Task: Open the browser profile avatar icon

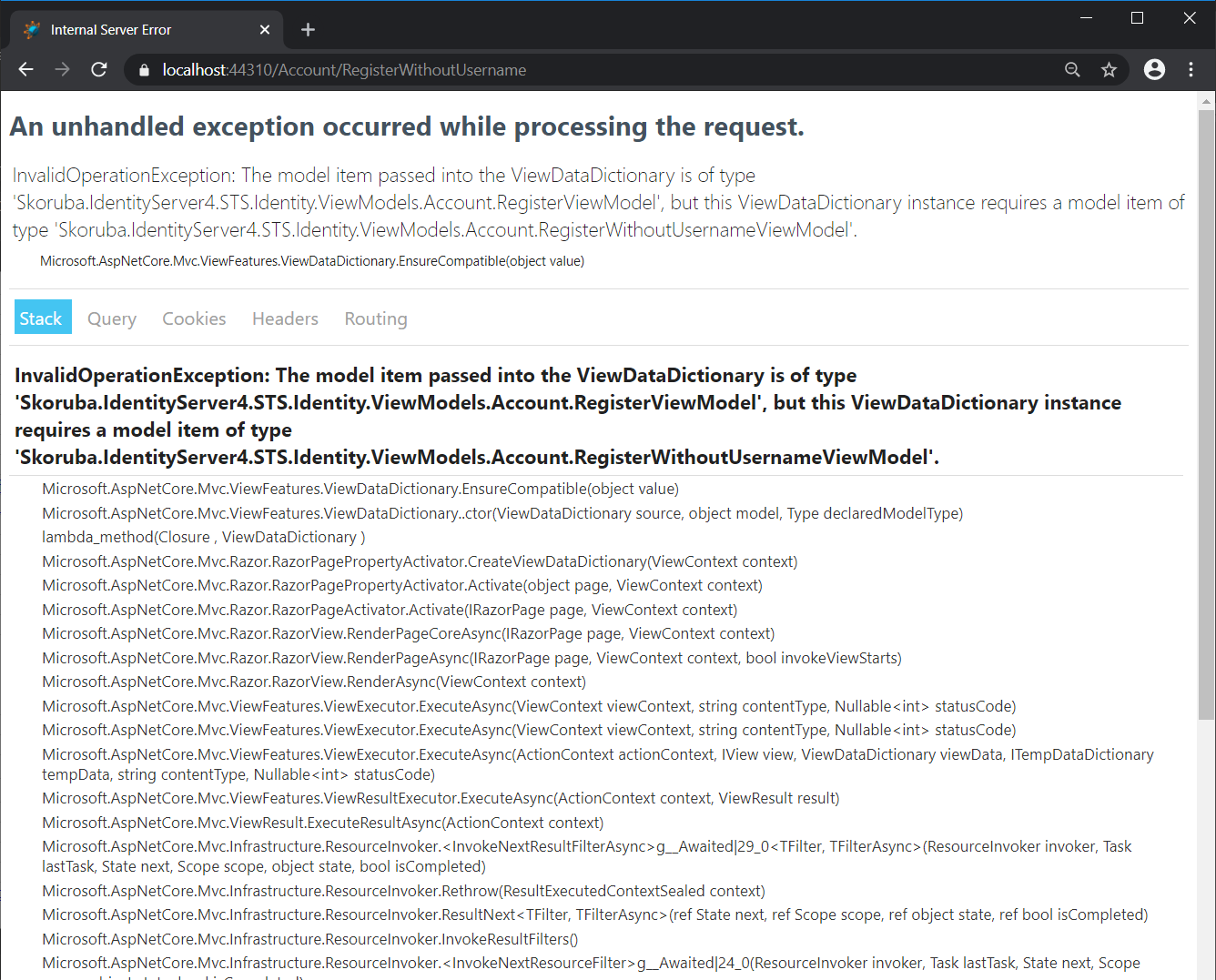Action: (x=1154, y=69)
